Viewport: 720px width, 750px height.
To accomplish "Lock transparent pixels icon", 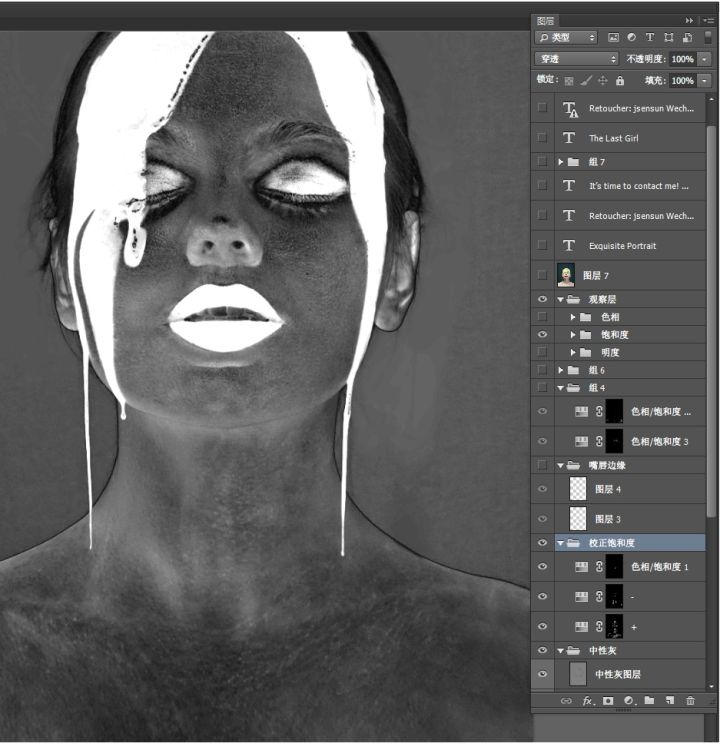I will tap(569, 81).
